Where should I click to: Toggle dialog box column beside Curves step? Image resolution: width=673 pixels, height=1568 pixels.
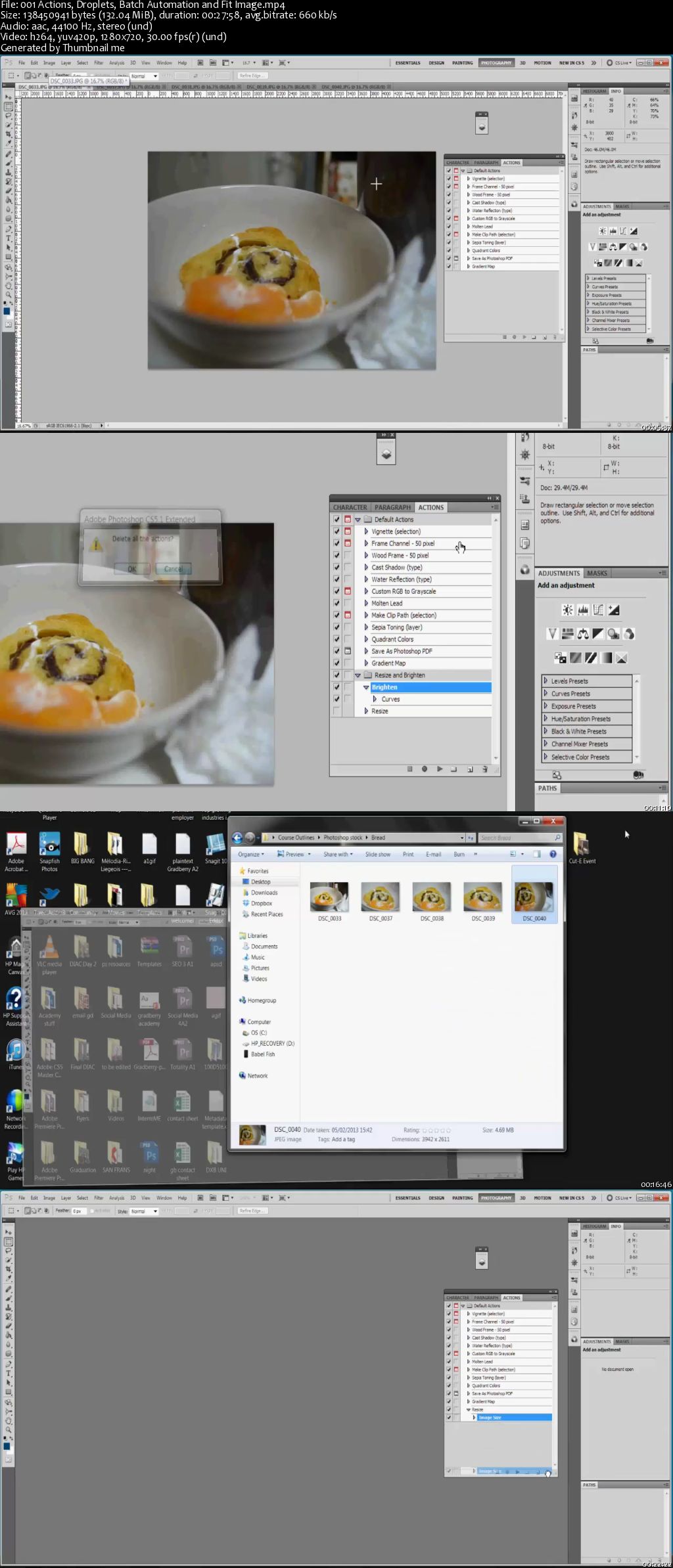tap(348, 699)
